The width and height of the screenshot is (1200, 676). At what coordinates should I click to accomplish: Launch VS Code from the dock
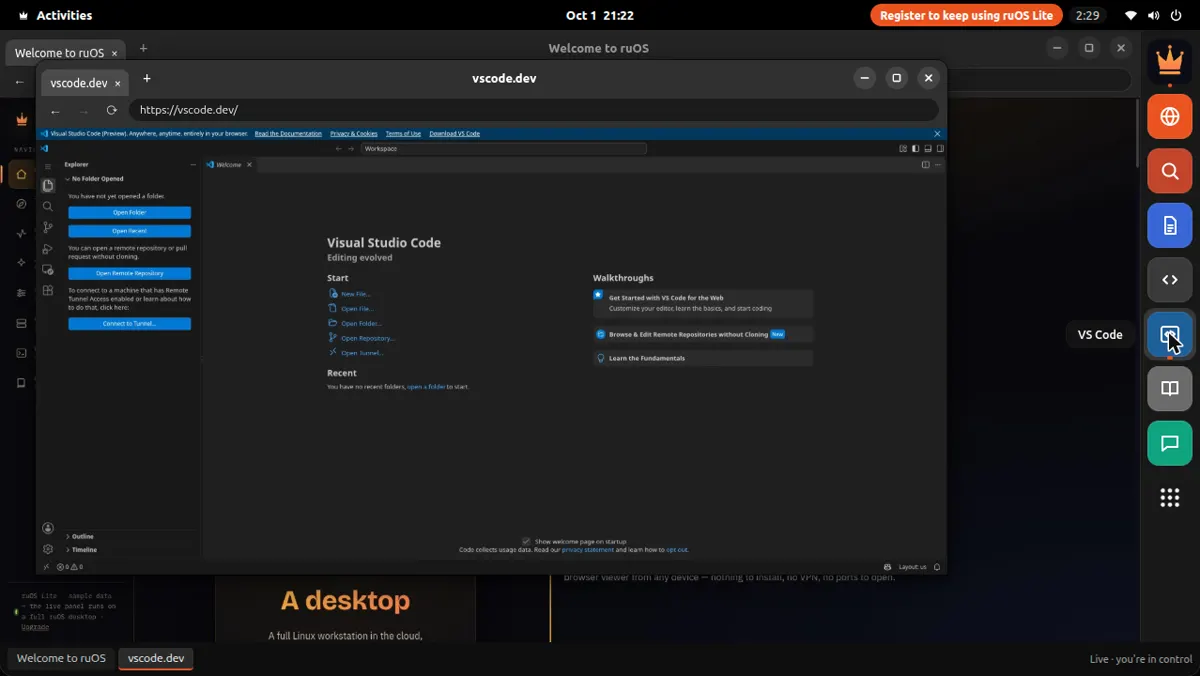(1169, 334)
